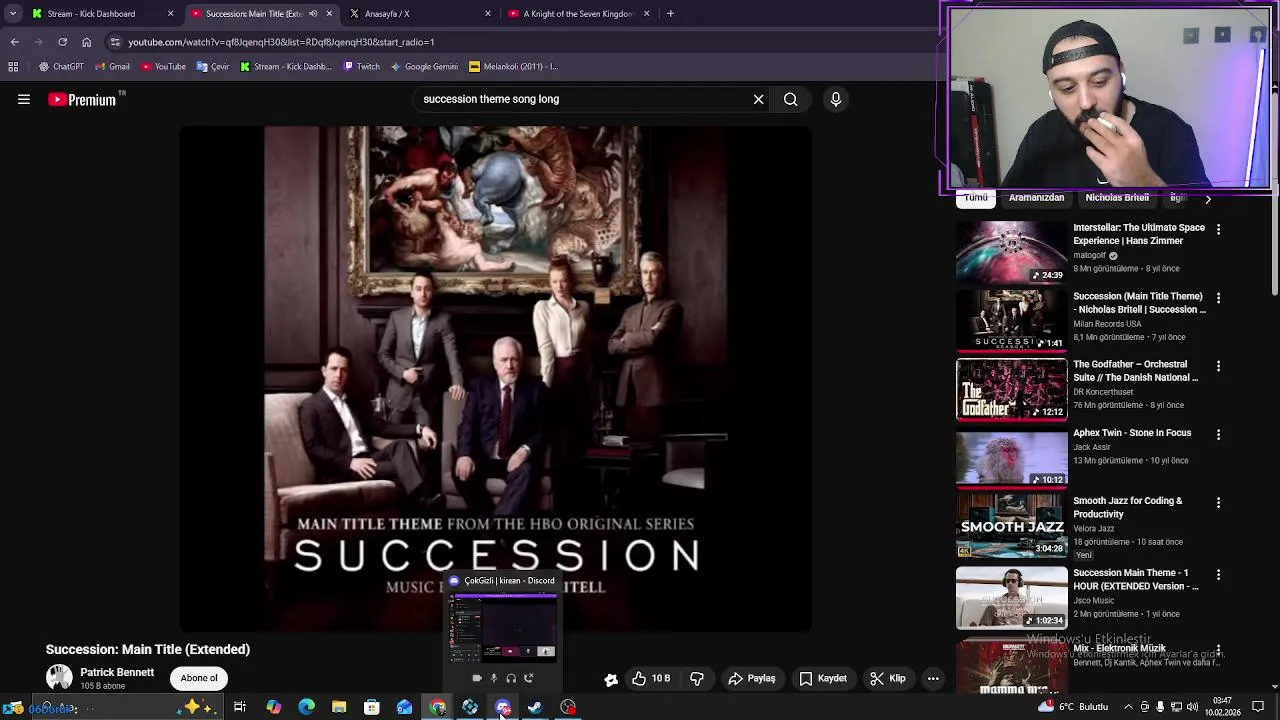Save video with Kaydet button
1280x720 pixels.
[x=823, y=678]
